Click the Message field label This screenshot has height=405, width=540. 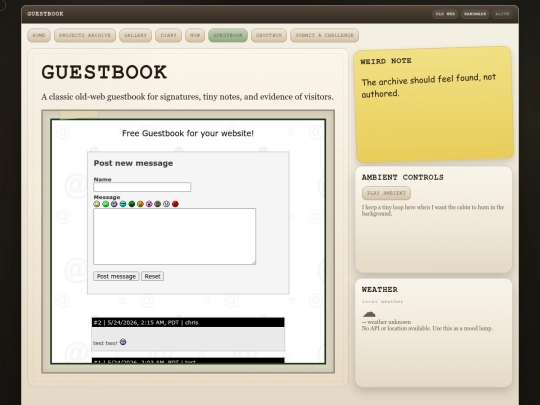coord(107,197)
